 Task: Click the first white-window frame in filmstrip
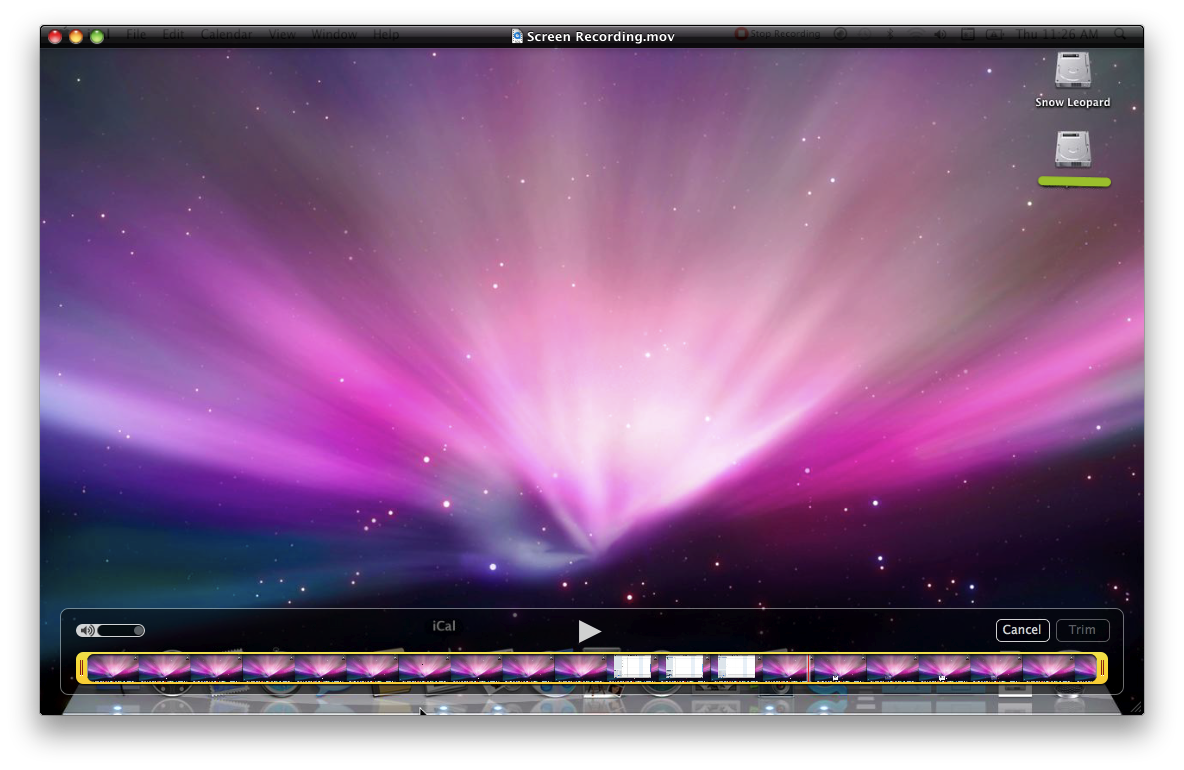coord(632,667)
